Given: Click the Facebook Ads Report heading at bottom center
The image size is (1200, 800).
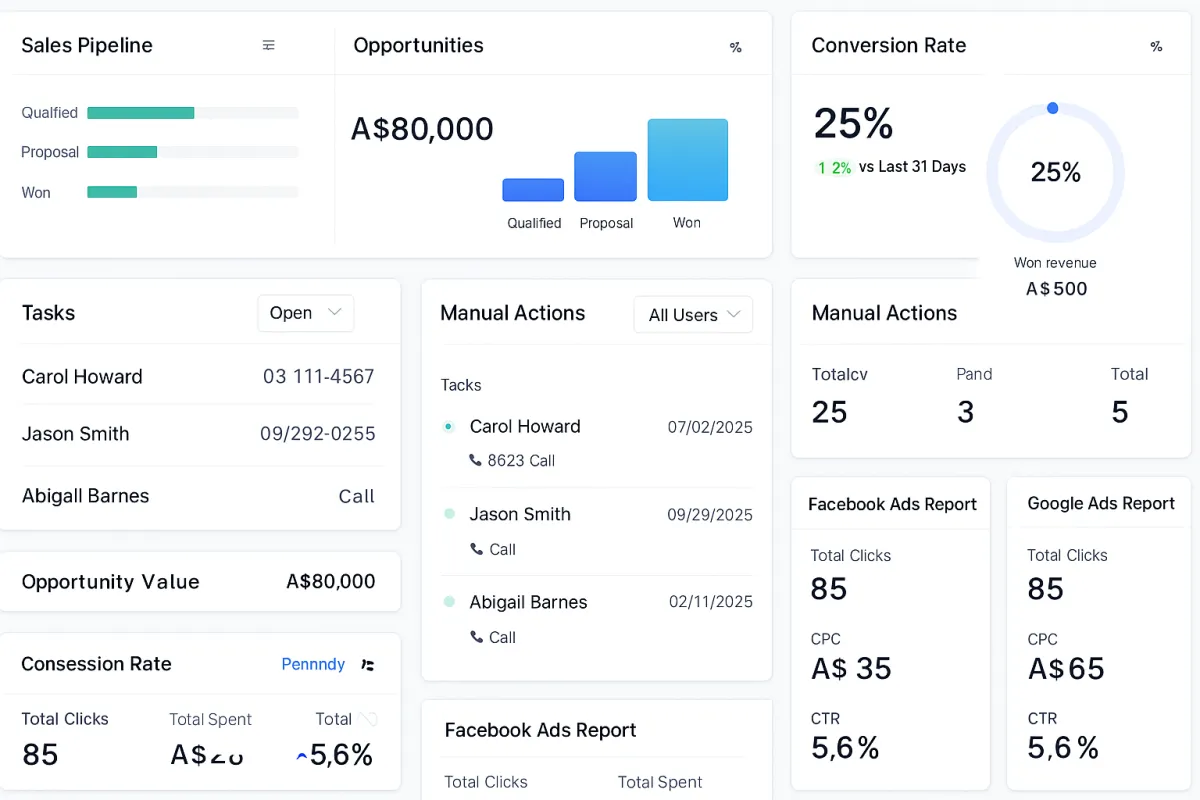Looking at the screenshot, I should tap(541, 730).
